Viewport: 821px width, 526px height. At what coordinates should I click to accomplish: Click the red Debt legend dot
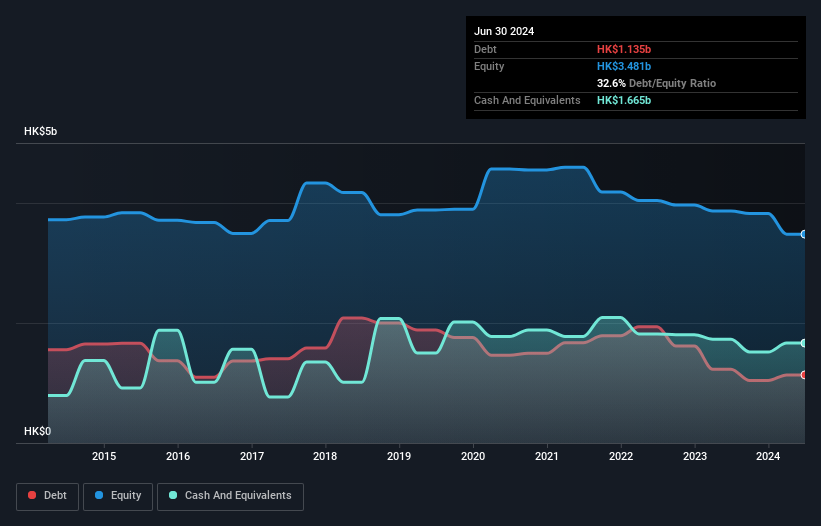click(x=32, y=495)
